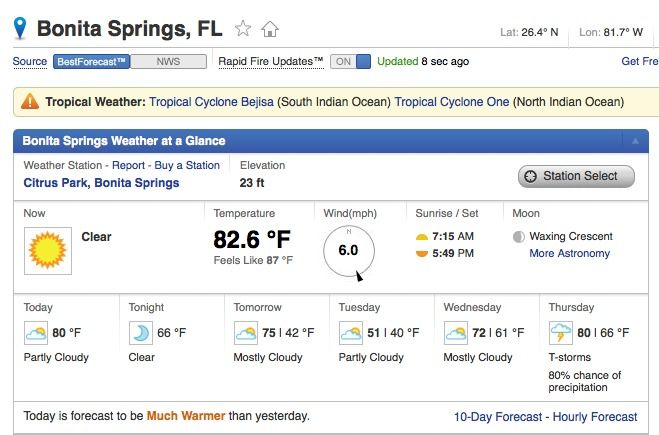Favorite Bonita Springs with the star icon
Viewport: 659px width, 435px height.
(x=243, y=29)
